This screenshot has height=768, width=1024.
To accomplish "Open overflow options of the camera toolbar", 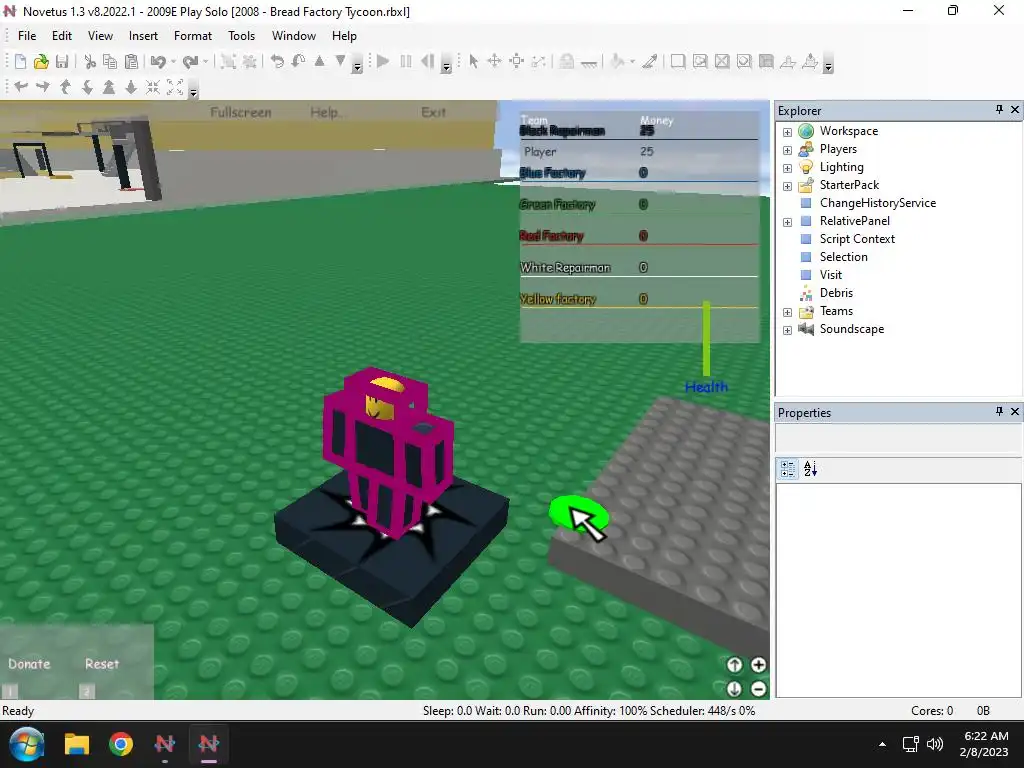I will pyautogui.click(x=193, y=90).
